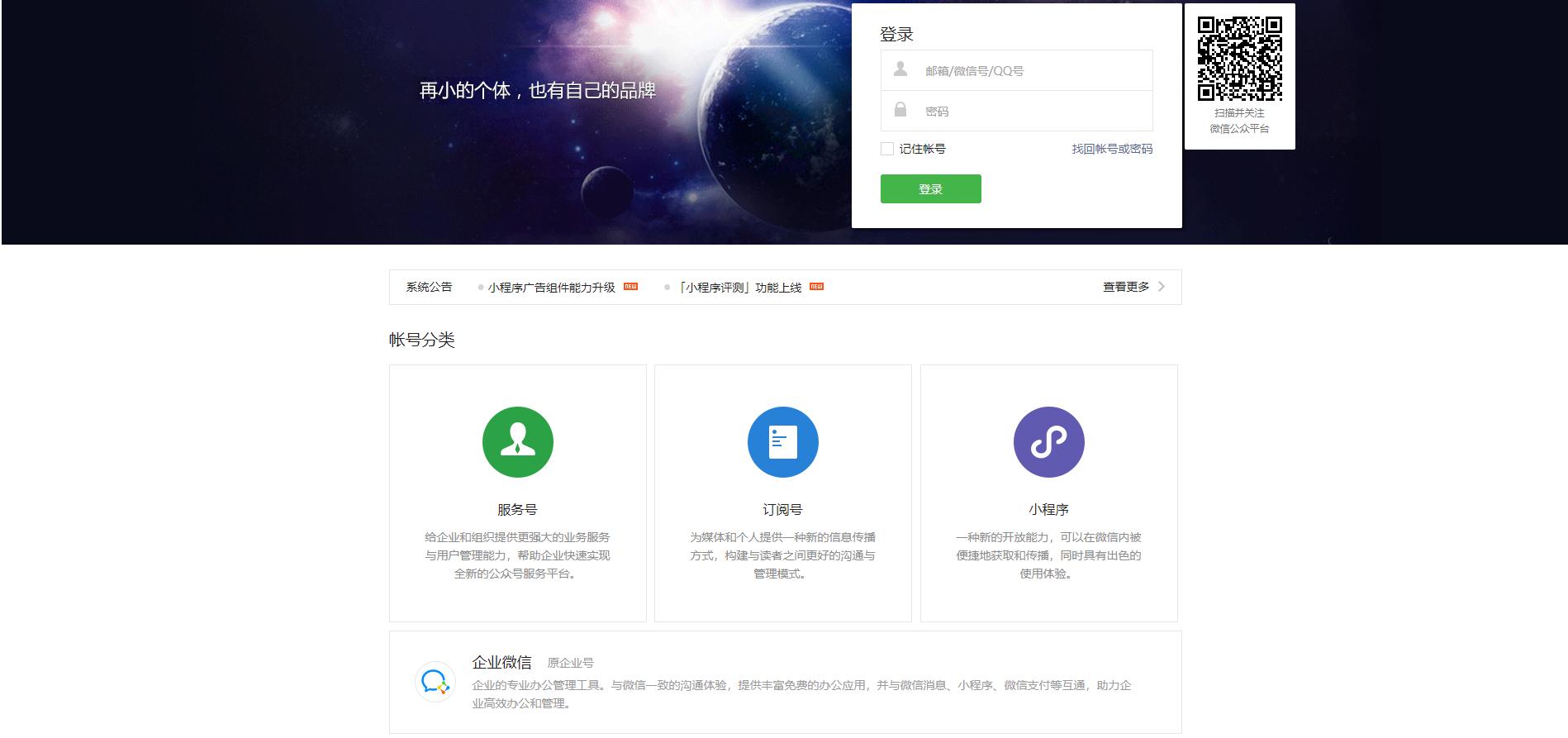Click the green 服务号 circle icon
Viewport: 1568px width, 738px height.
518,442
